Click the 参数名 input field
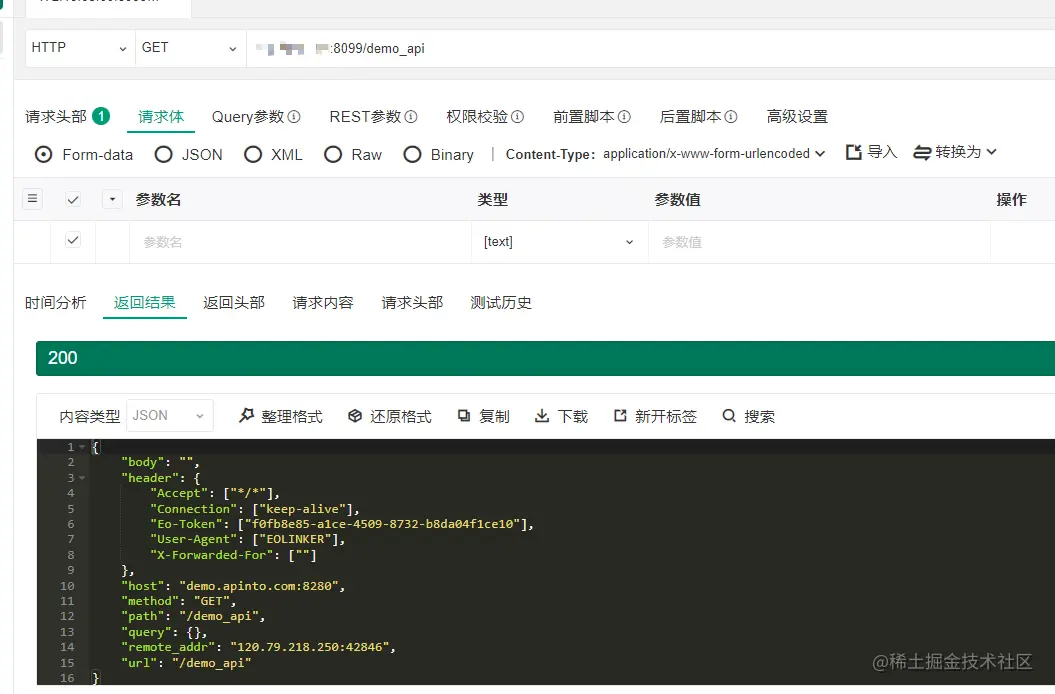The height and width of the screenshot is (694, 1055). click(x=300, y=242)
